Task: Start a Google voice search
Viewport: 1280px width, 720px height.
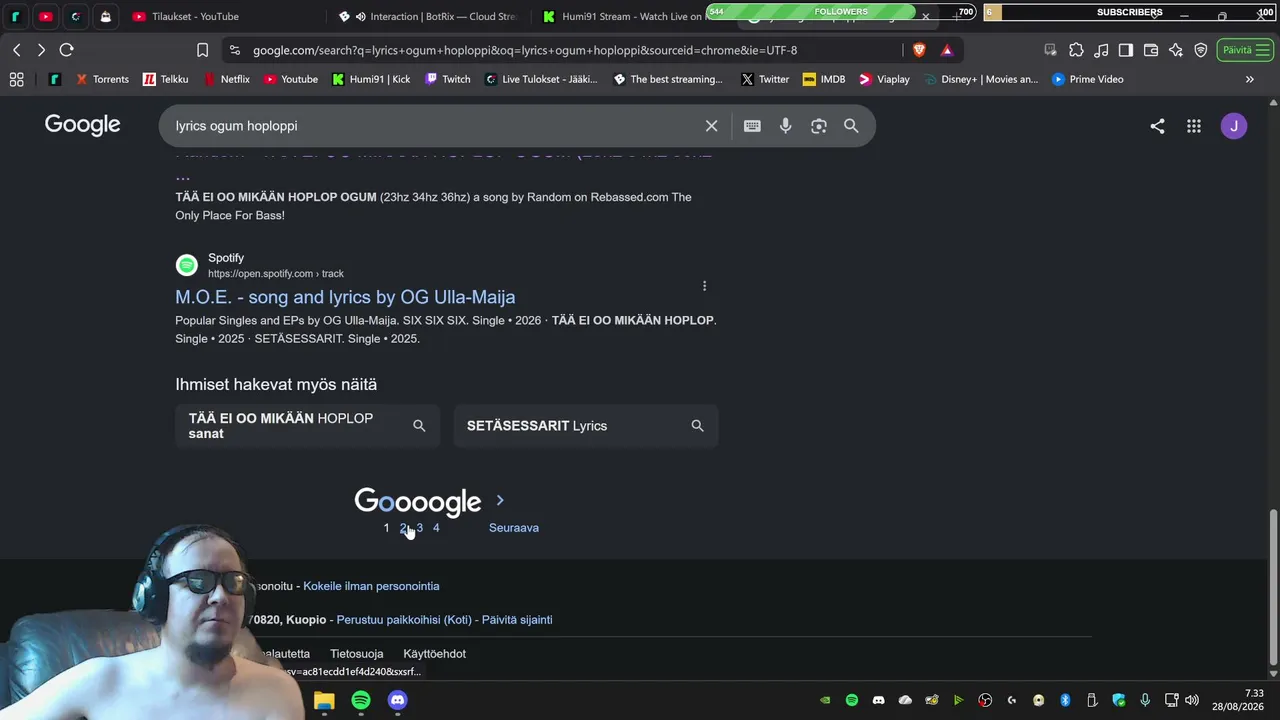Action: (x=786, y=126)
